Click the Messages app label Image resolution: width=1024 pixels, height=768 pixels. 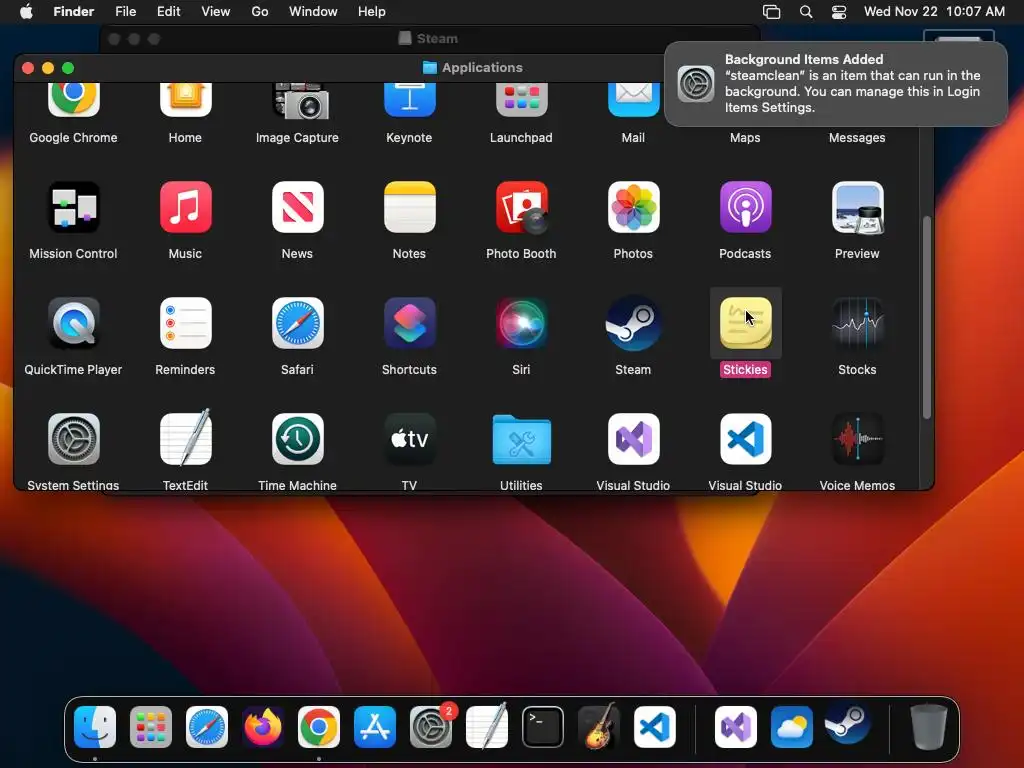(857, 138)
